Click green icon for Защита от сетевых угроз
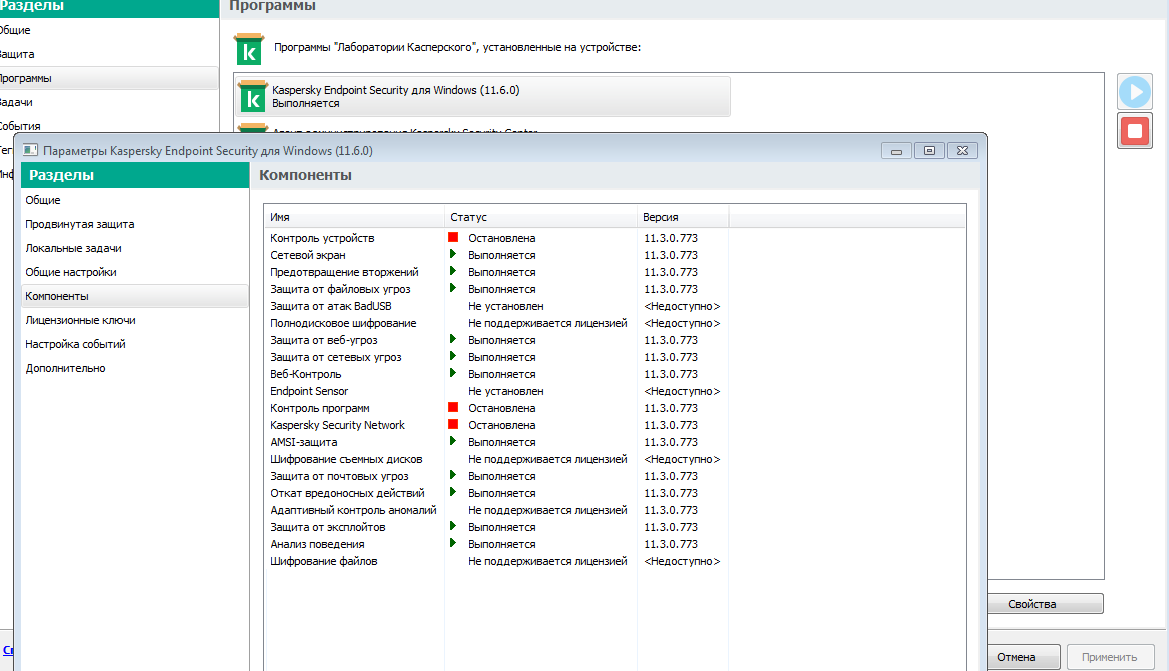Viewport: 1169px width, 671px height. (x=453, y=356)
